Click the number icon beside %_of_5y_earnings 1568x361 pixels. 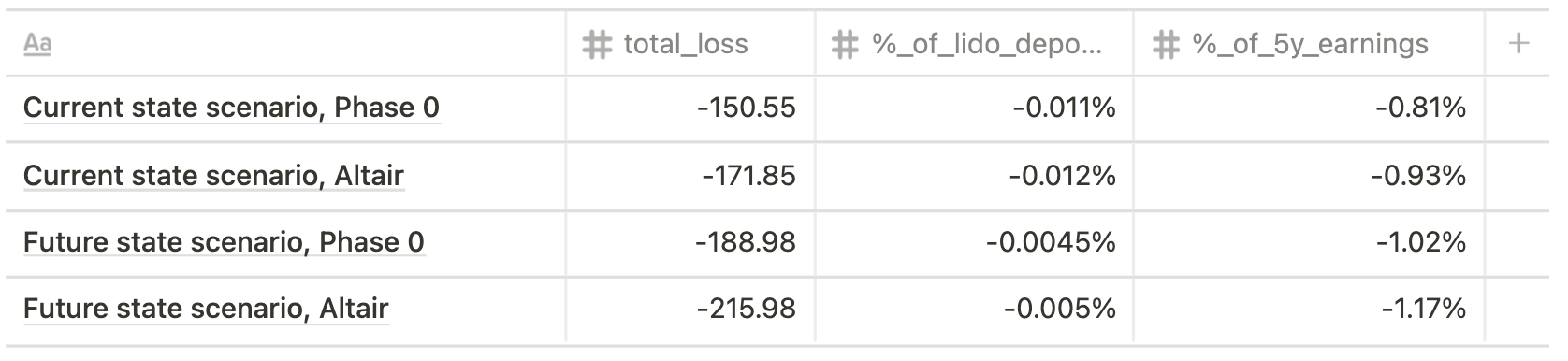coord(1165,44)
